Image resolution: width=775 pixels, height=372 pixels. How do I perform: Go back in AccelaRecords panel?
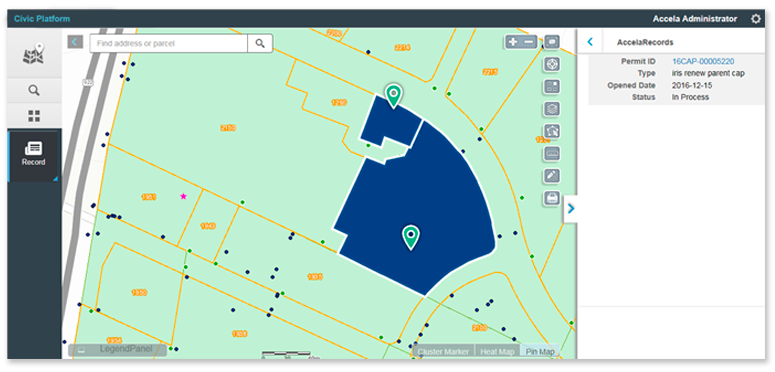point(590,42)
